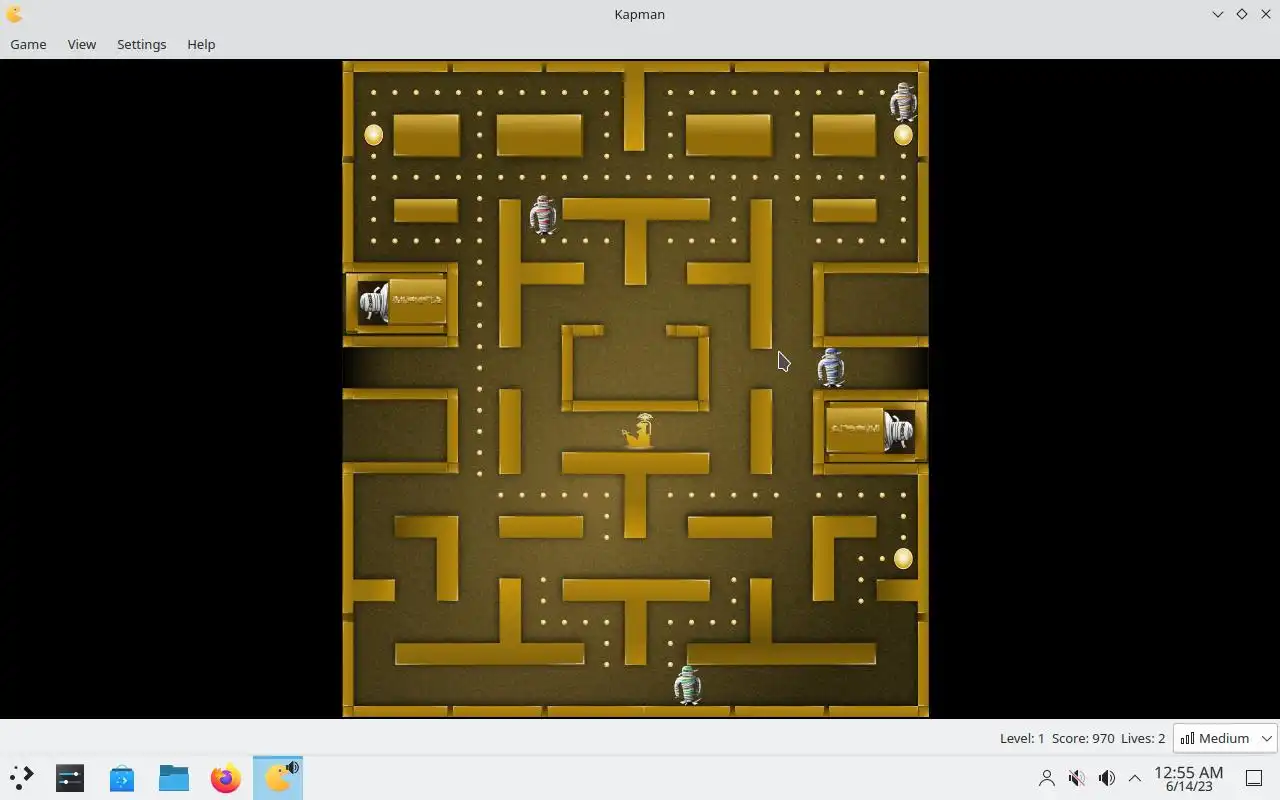Maximize the Kapman window
1280x800 pixels.
click(1241, 14)
